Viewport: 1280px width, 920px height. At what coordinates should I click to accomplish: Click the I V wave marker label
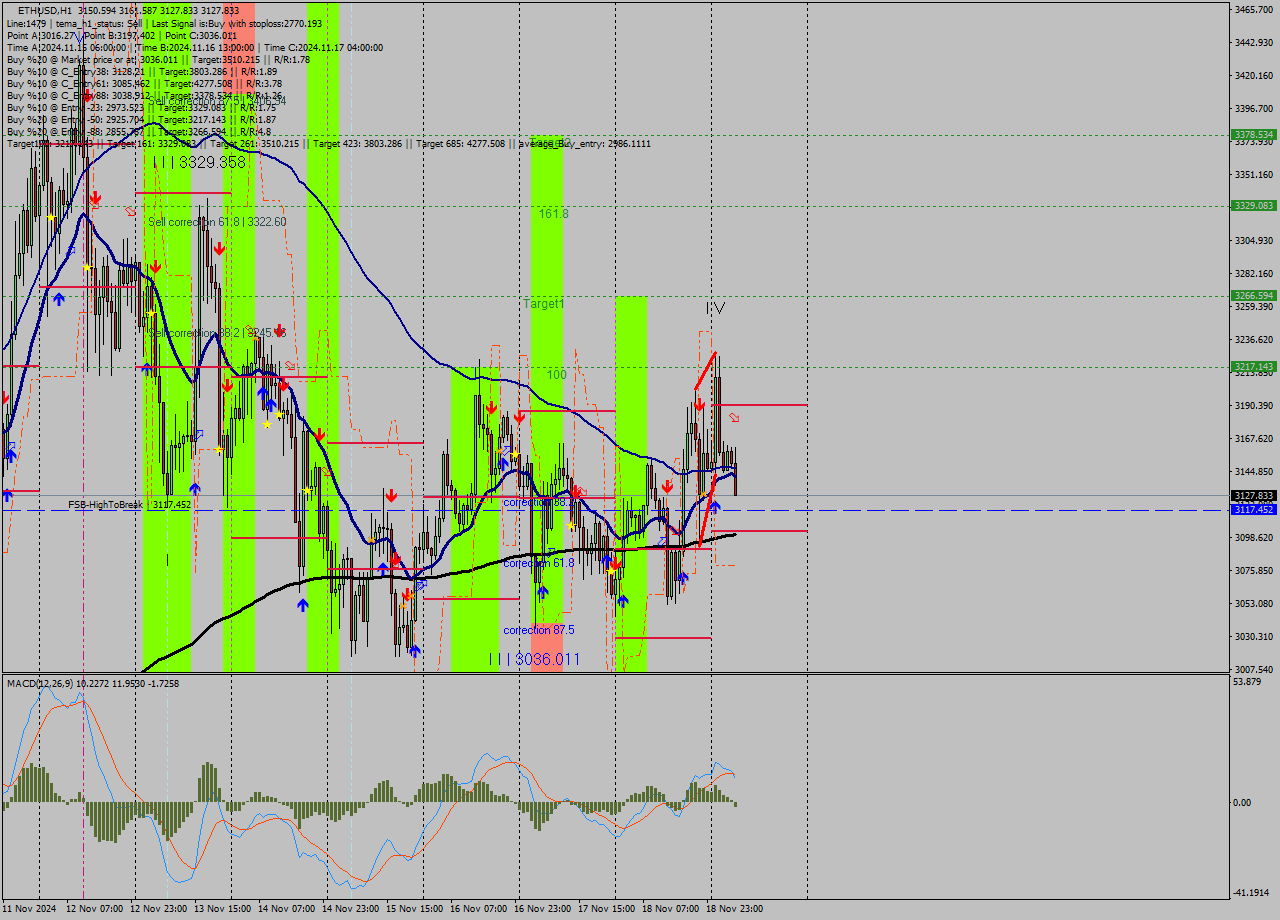715,308
